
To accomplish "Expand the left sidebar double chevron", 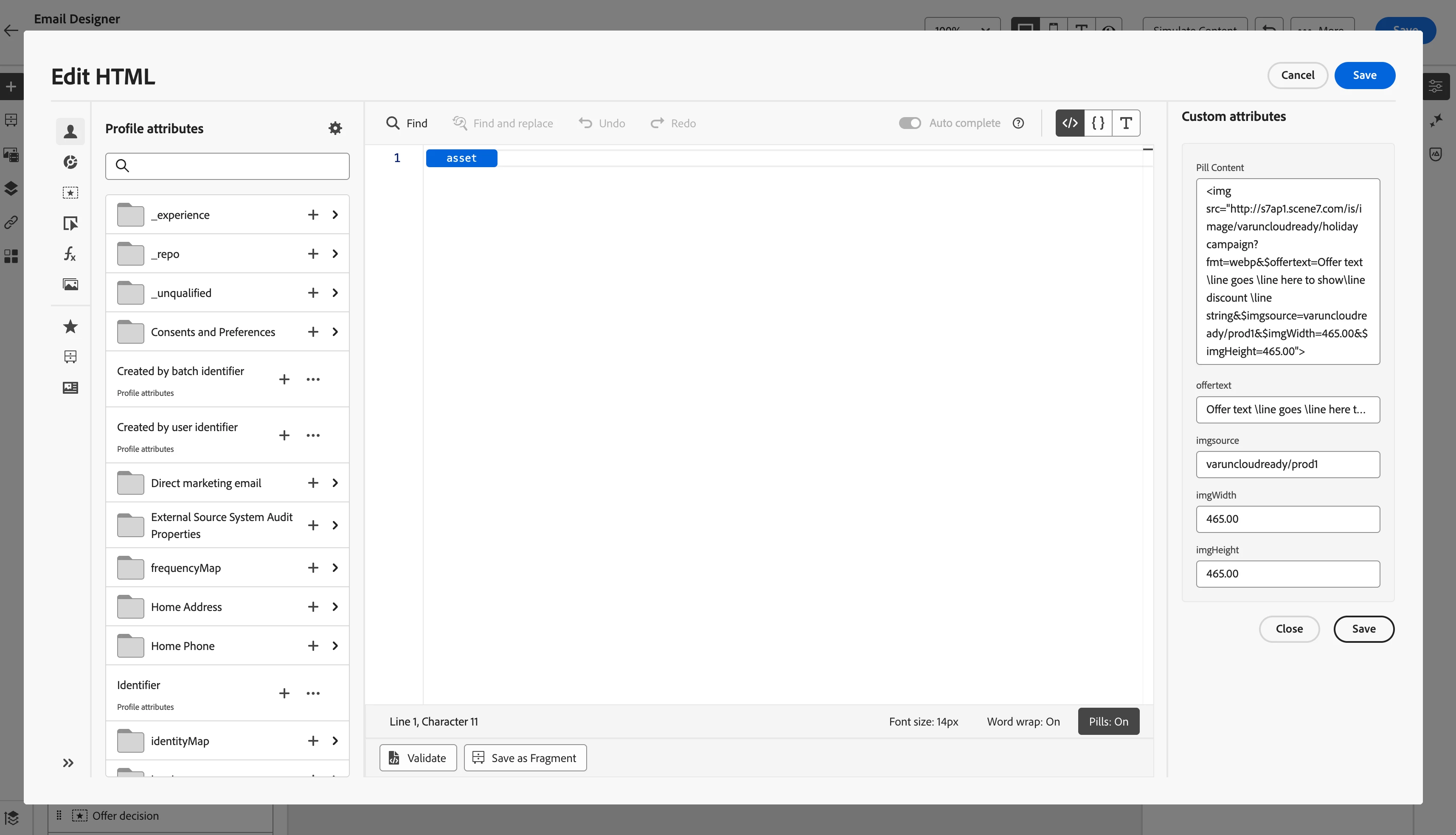I will coord(68,763).
